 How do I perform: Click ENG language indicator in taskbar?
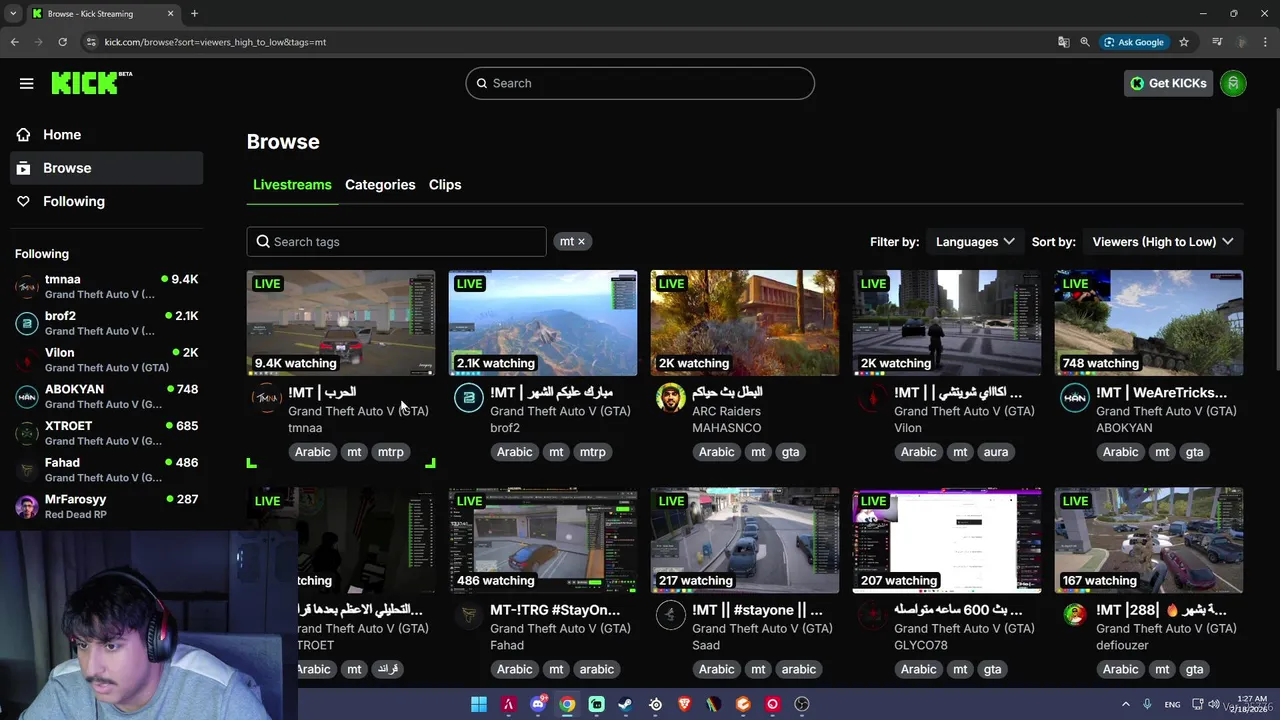coord(1172,704)
